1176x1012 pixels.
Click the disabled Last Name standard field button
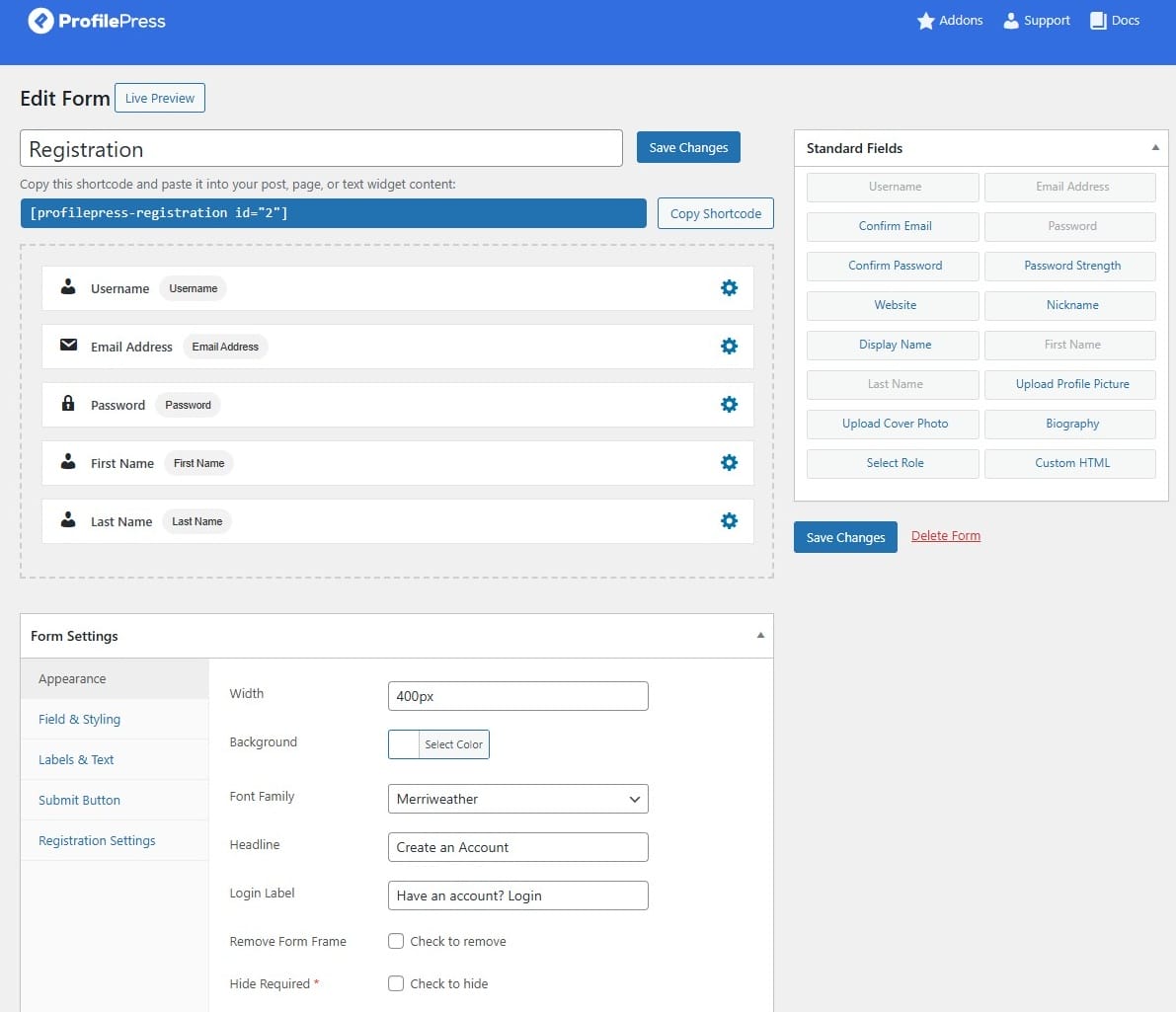pyautogui.click(x=893, y=384)
